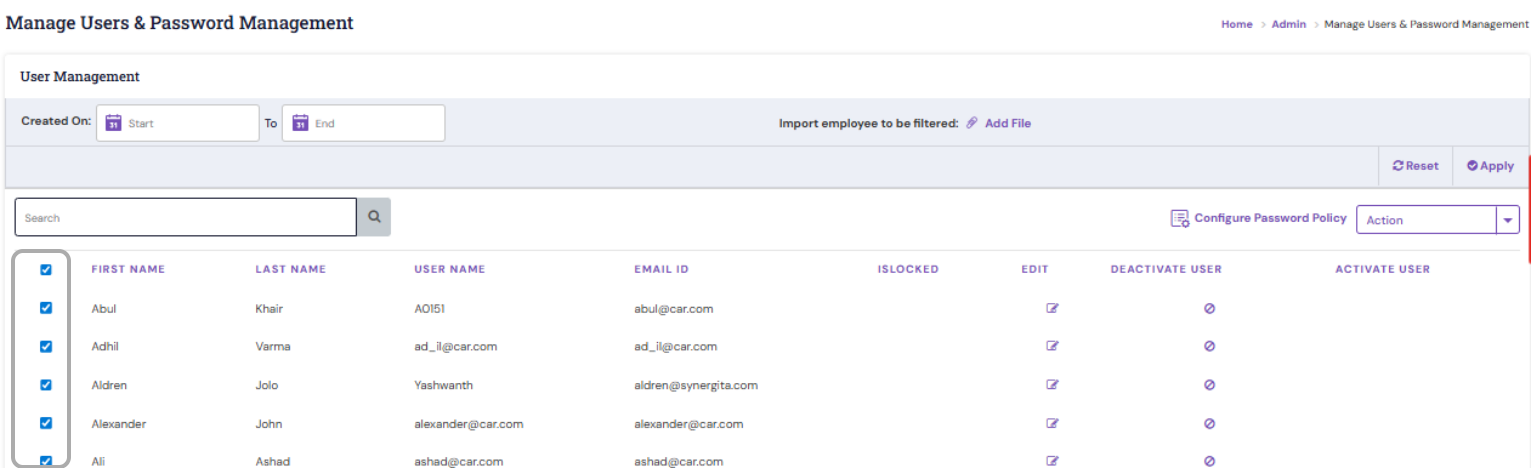This screenshot has width=1531, height=468.
Task: Click the Configure Password Policy icon
Action: coord(1180,218)
